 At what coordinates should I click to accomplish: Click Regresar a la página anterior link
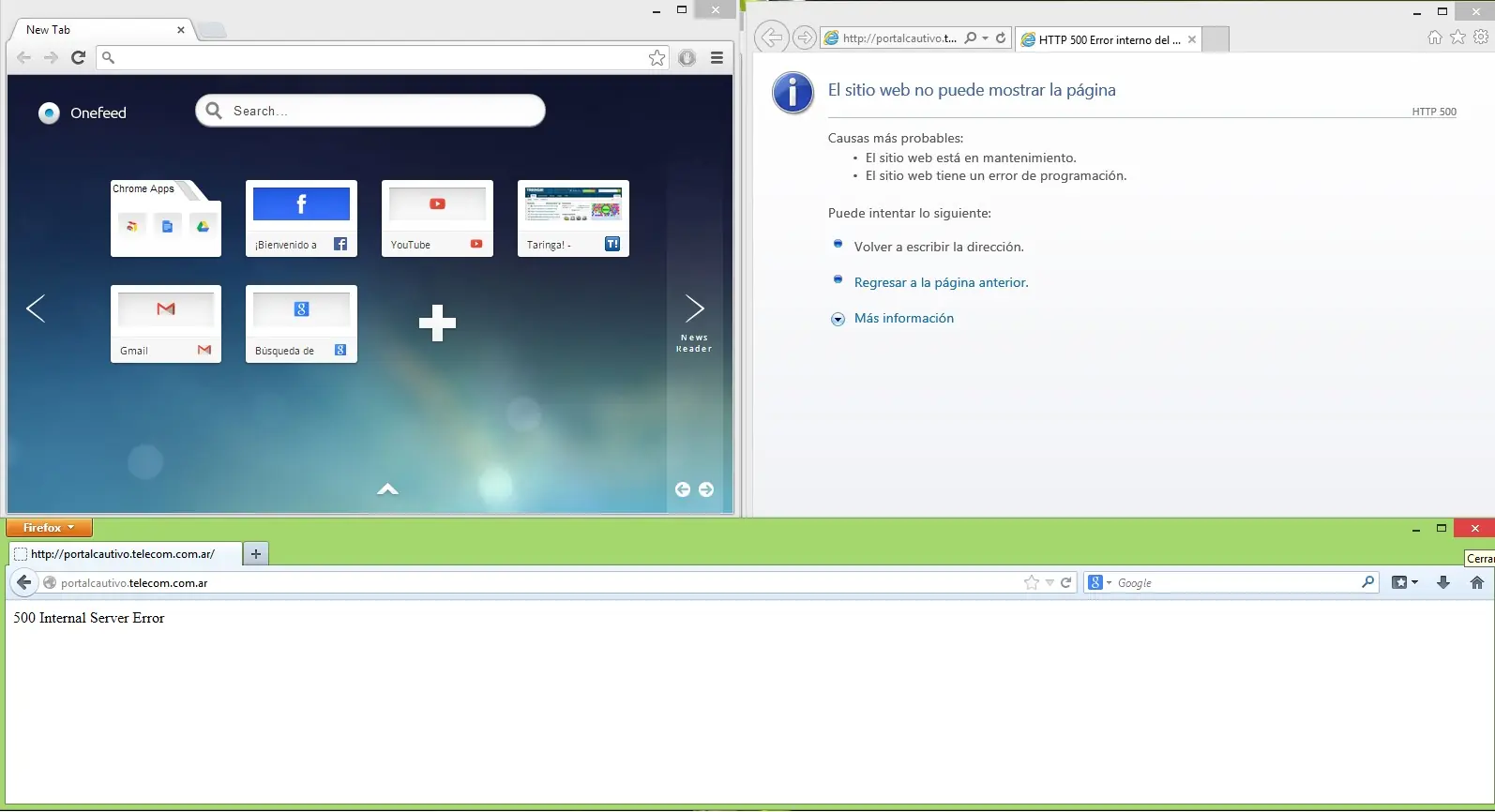pyautogui.click(x=941, y=282)
